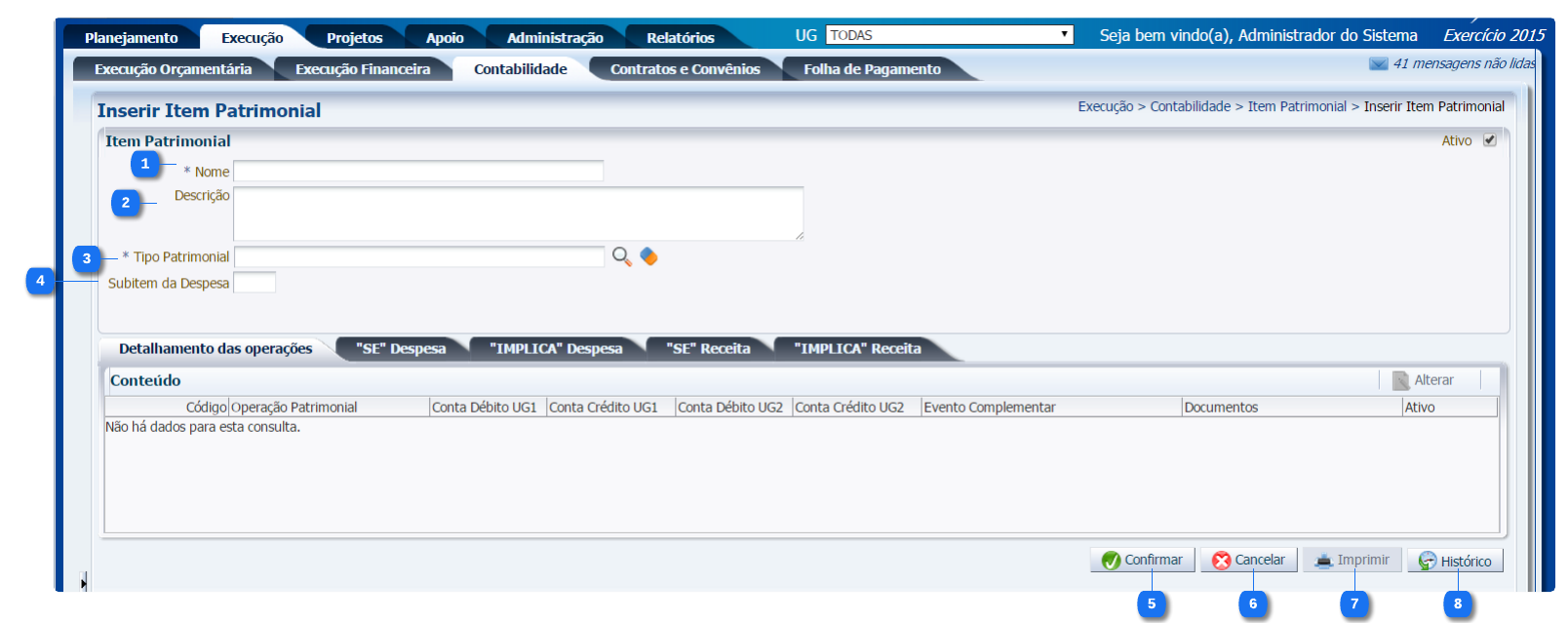1568x623 pixels.
Task: Click the Imprimir printer button
Action: tap(1352, 561)
